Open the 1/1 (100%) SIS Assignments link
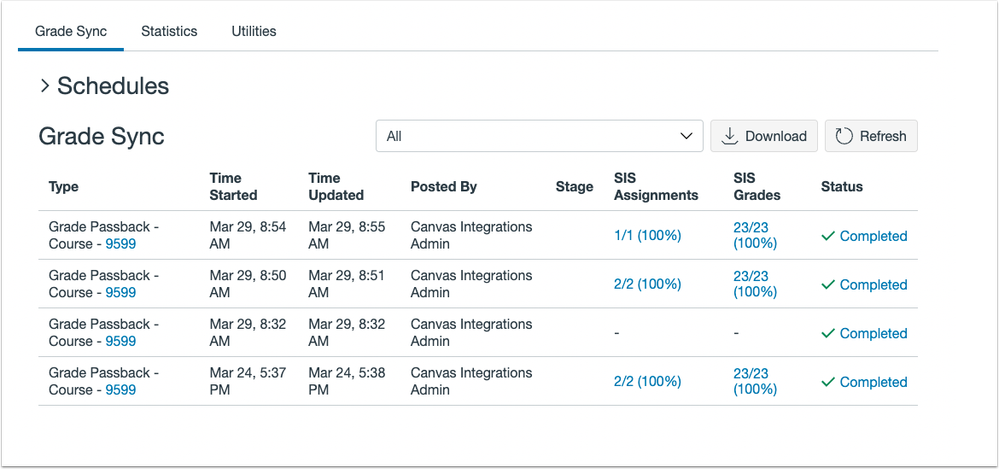The height and width of the screenshot is (469, 999). tap(647, 236)
